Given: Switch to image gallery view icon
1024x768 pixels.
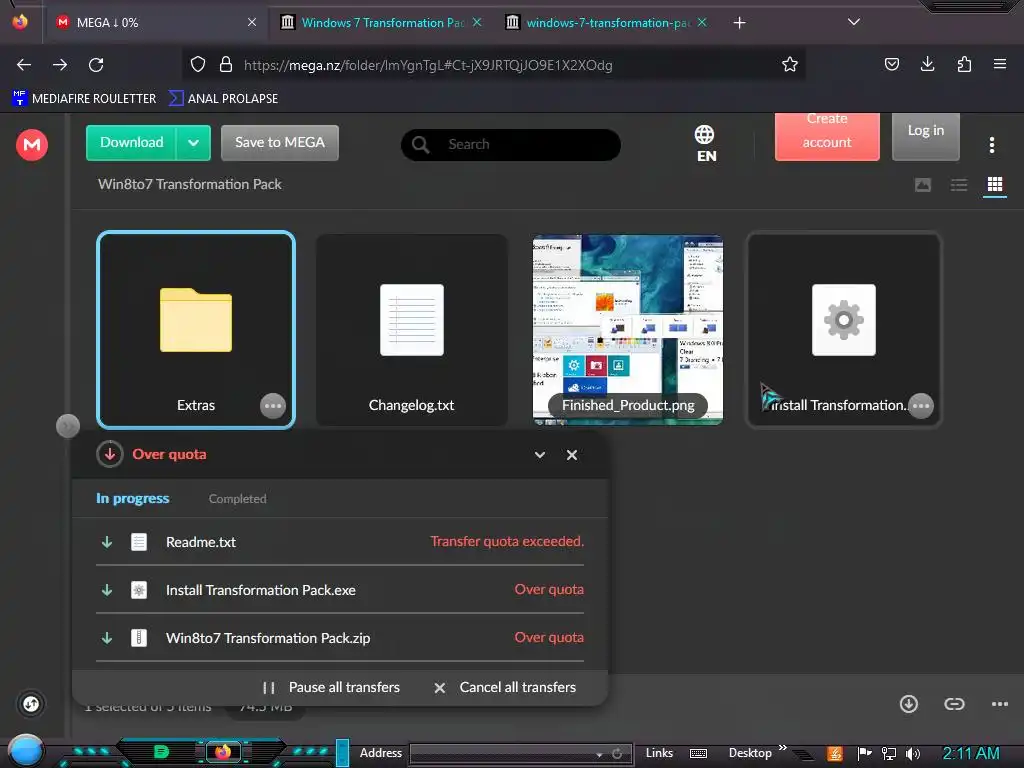Looking at the screenshot, I should point(923,185).
